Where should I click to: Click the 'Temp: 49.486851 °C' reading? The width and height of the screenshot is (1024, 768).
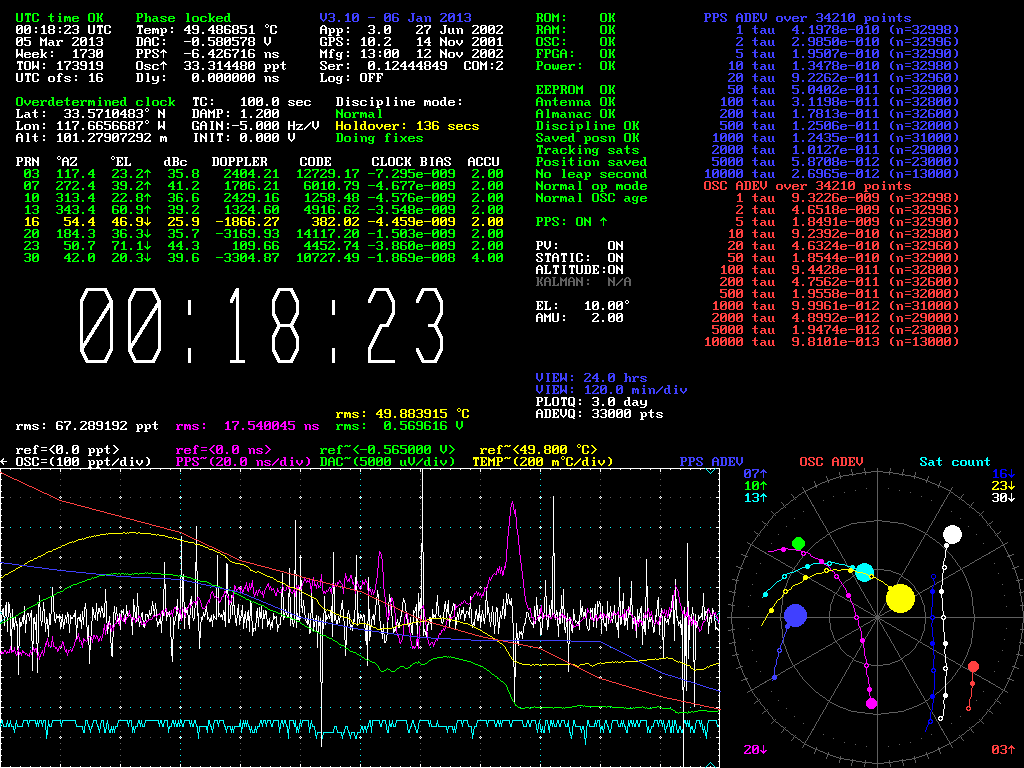pyautogui.click(x=207, y=30)
